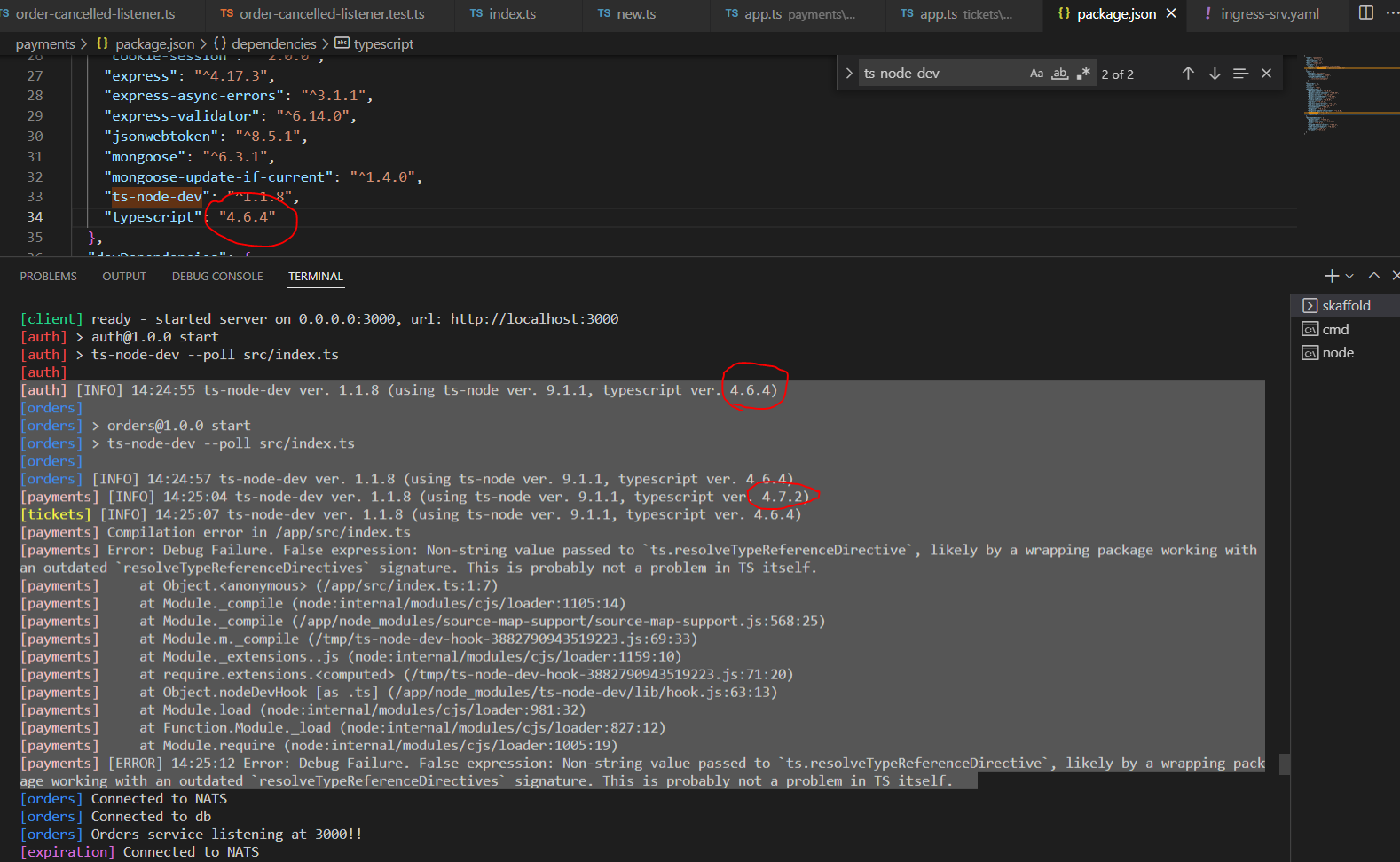The height and width of the screenshot is (862, 1400).
Task: Click line number 34 in gutter
Action: coord(35,217)
